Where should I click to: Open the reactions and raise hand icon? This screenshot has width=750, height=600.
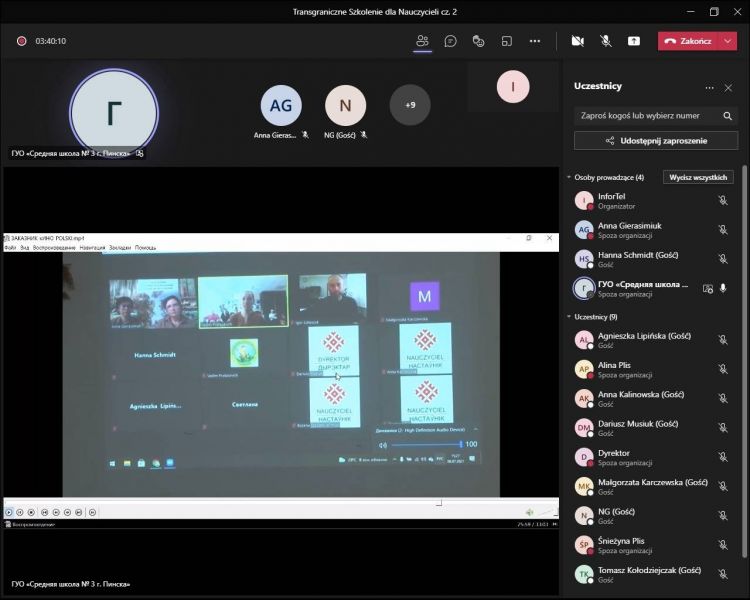479,41
